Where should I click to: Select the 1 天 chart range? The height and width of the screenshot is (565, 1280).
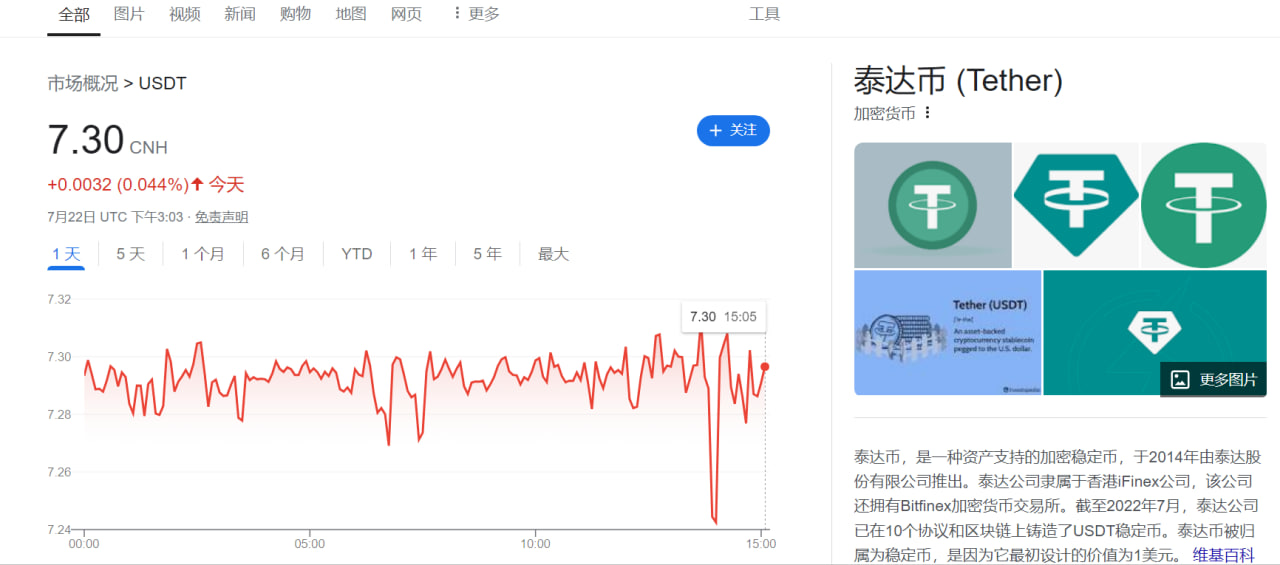[x=66, y=254]
